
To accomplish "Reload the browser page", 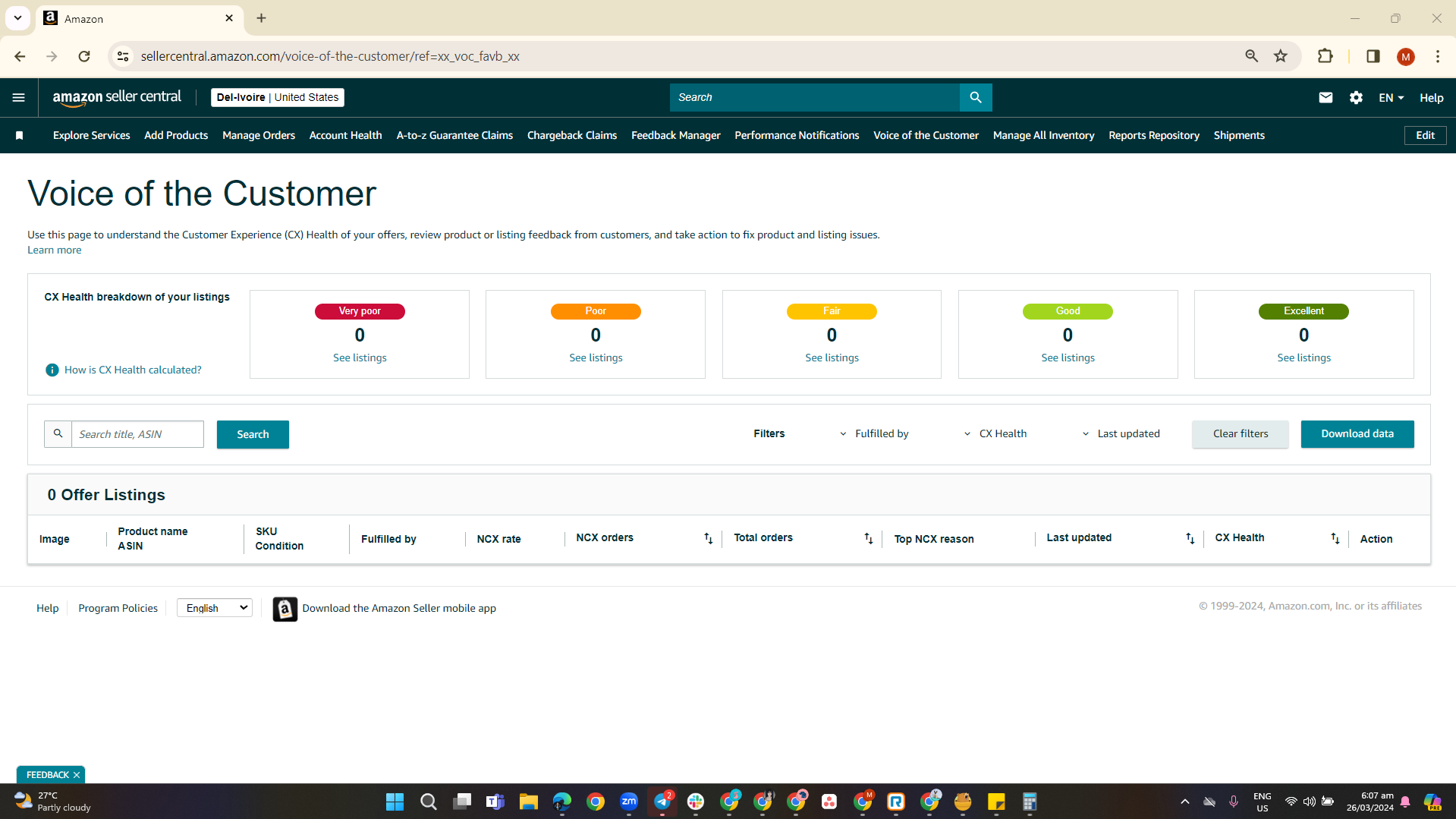I will [84, 56].
